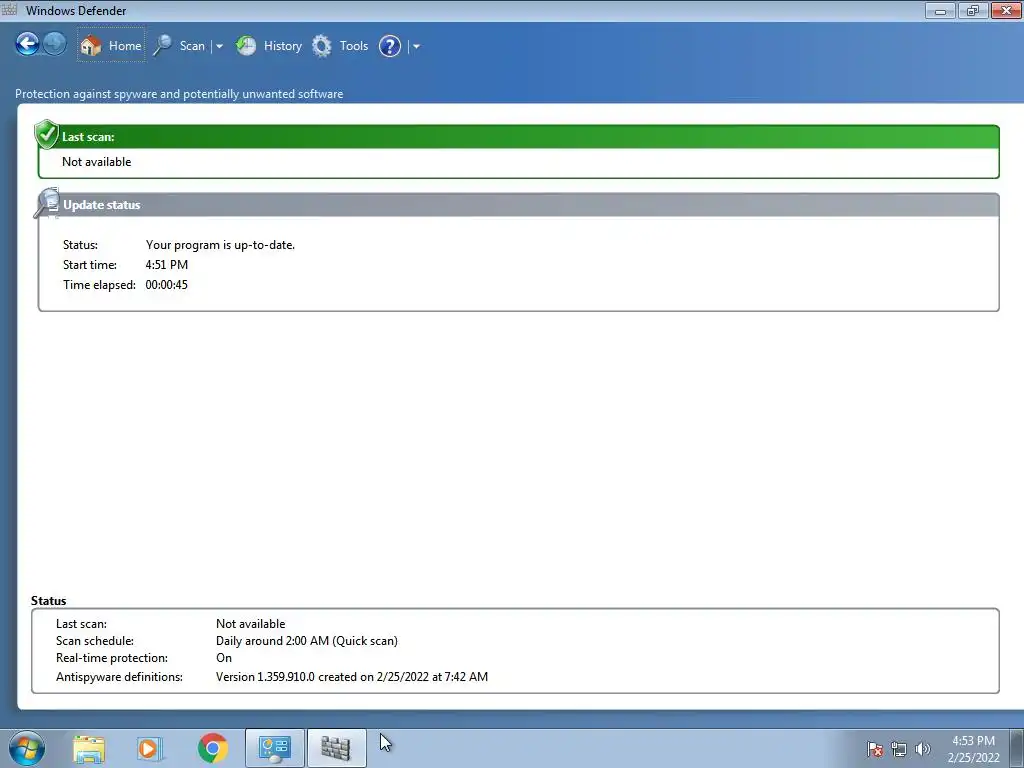
Task: Select the Scan toolbar label
Action: click(192, 46)
